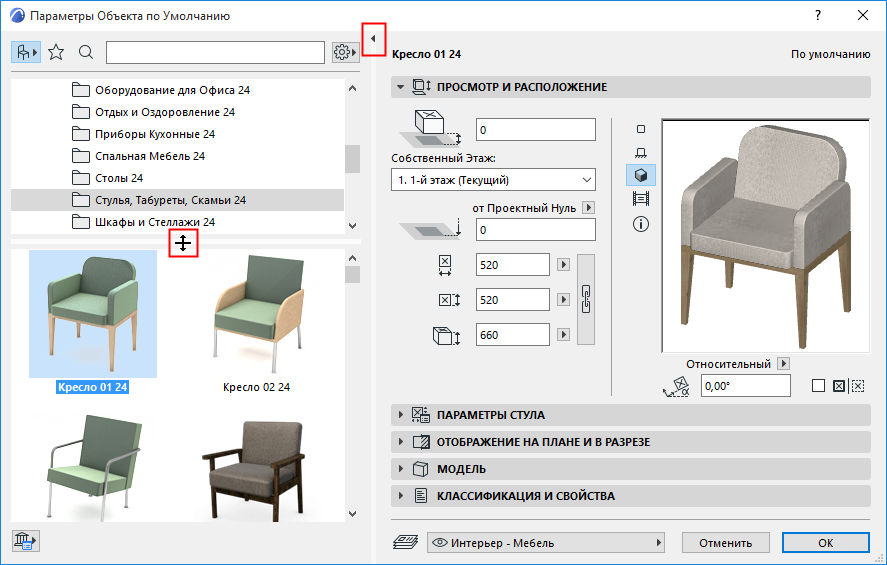
Task: Click the library search text field
Action: click(216, 53)
